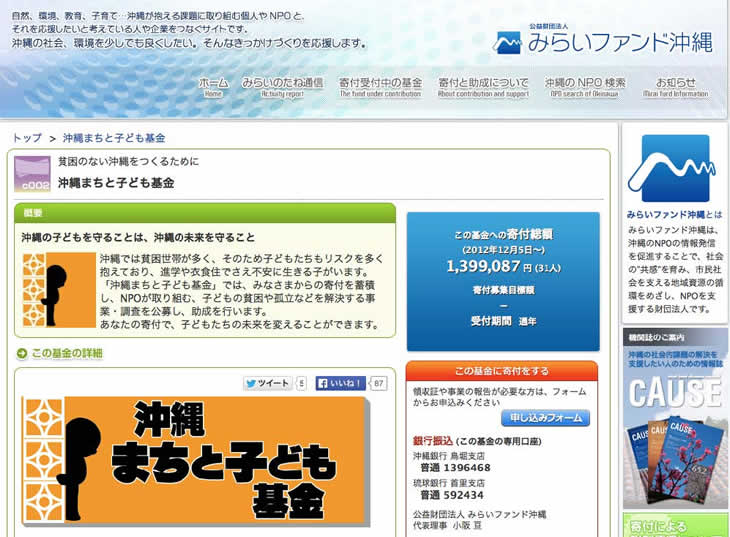Open the お知らせ navigation item
Image resolution: width=730 pixels, height=537 pixels.
point(676,87)
